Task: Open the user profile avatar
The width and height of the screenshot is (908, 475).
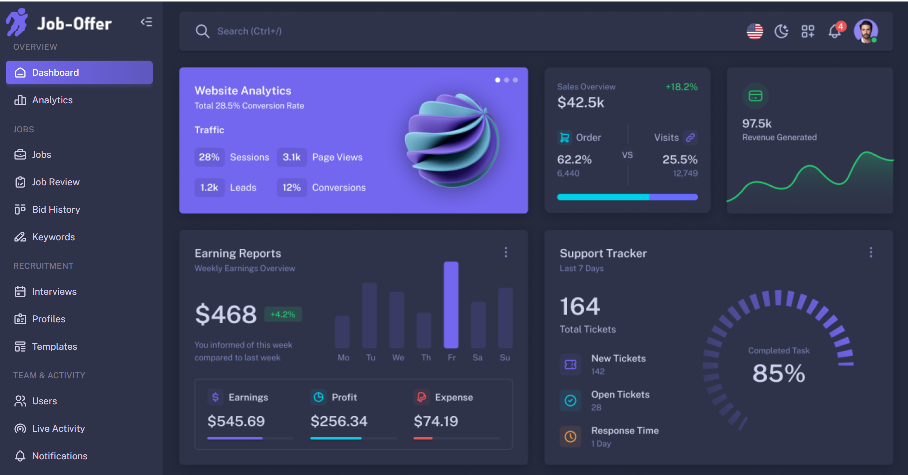Action: 866,31
